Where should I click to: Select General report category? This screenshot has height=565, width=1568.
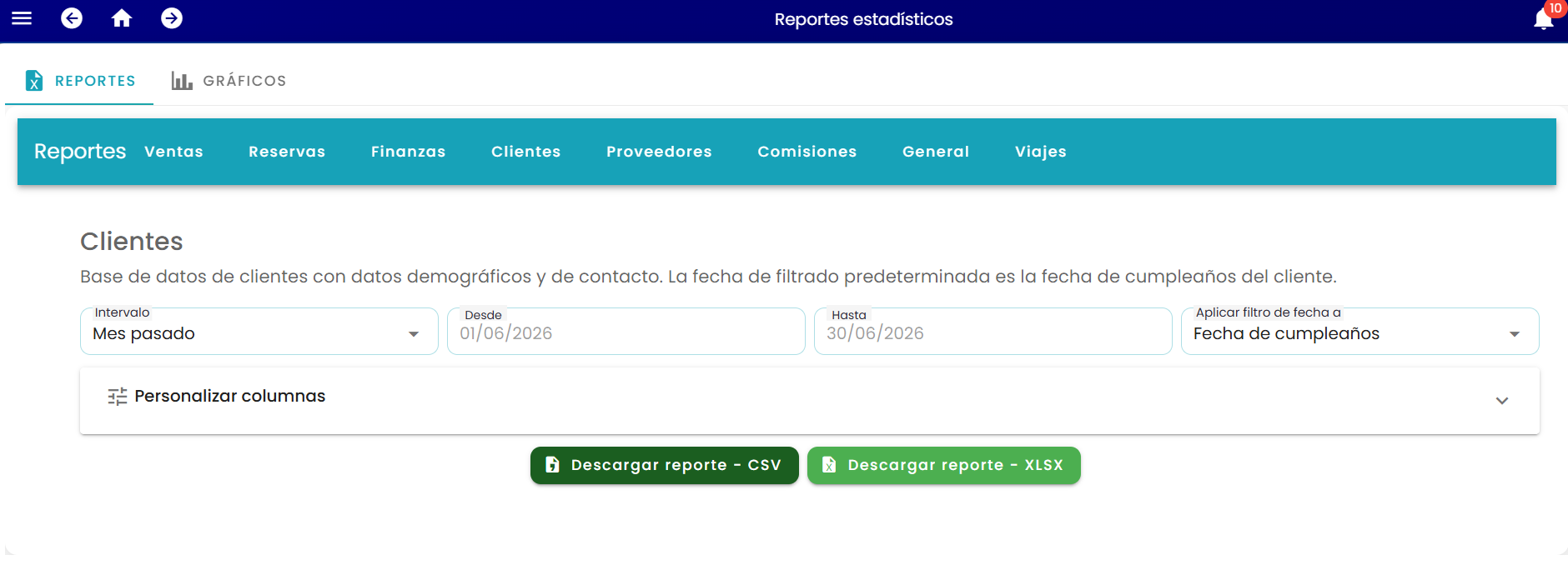click(936, 152)
